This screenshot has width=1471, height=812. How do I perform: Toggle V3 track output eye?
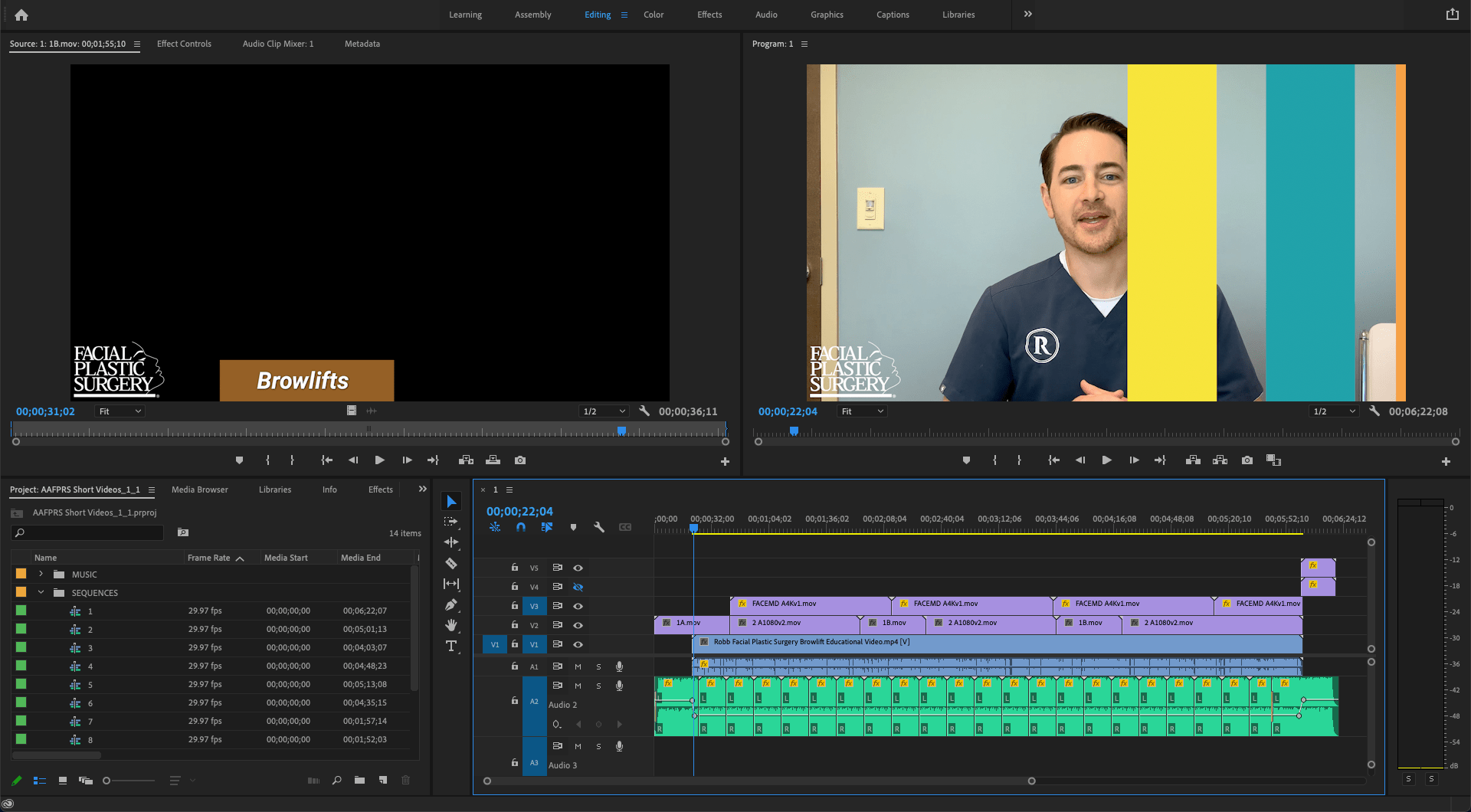coord(578,607)
